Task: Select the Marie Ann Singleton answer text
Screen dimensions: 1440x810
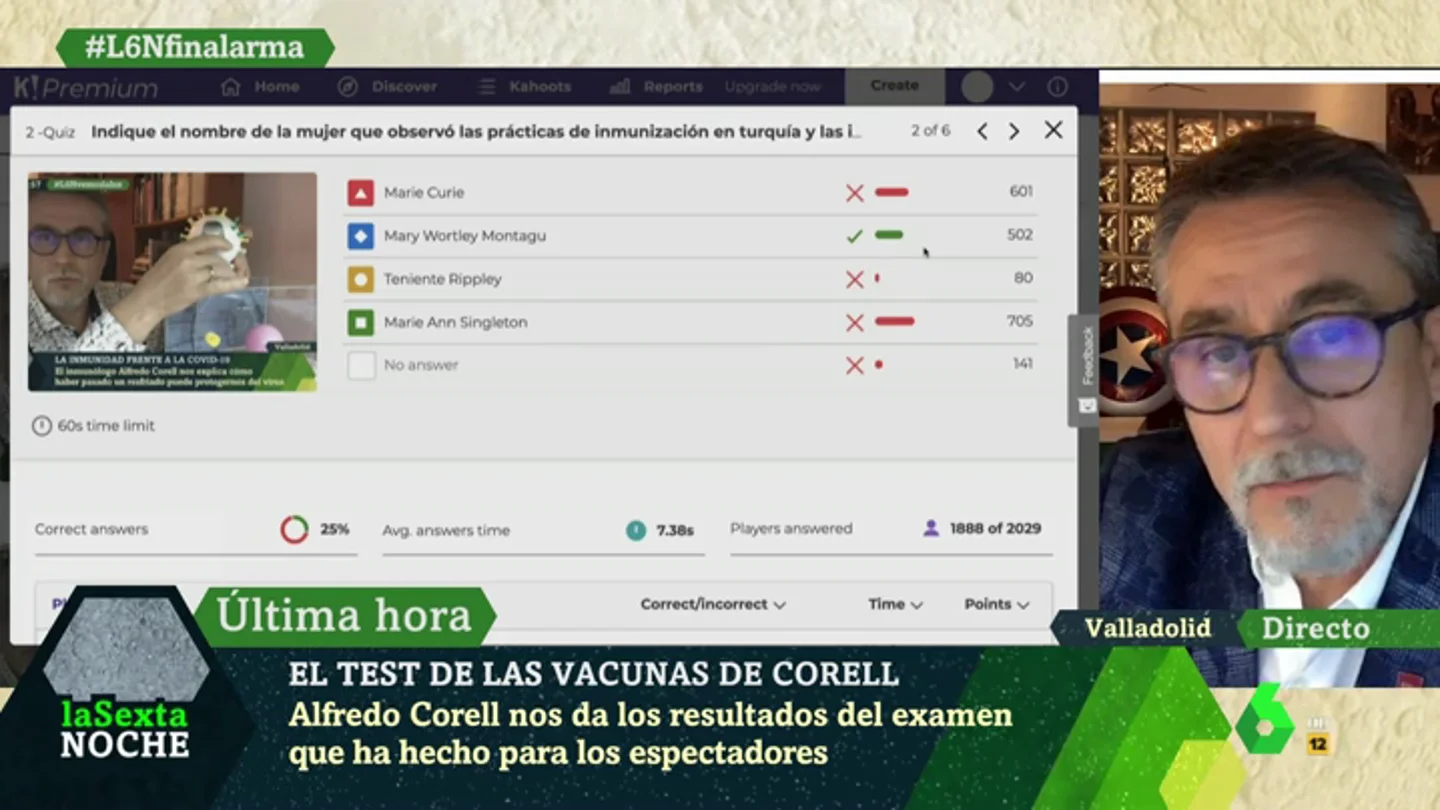Action: tap(456, 322)
